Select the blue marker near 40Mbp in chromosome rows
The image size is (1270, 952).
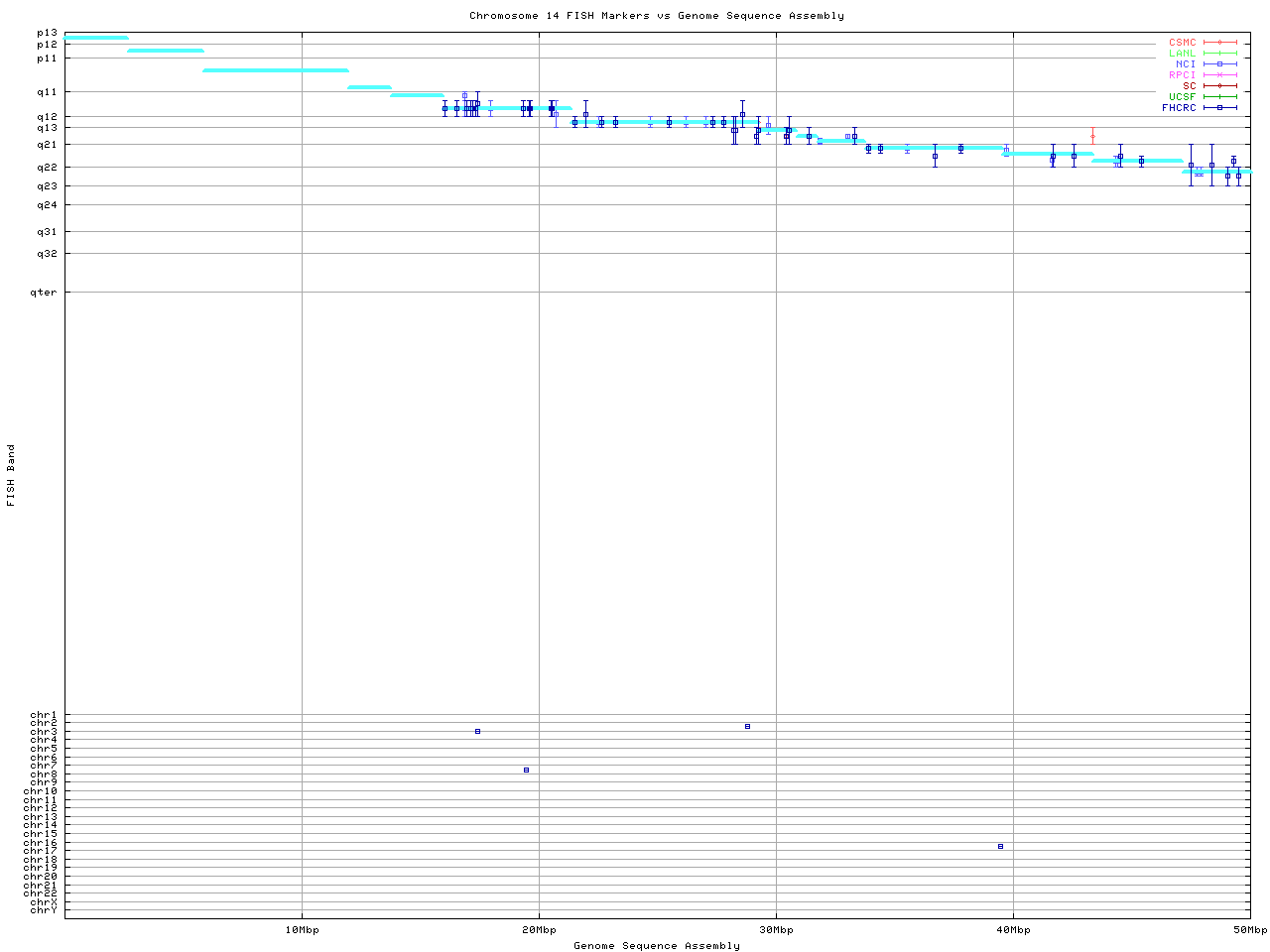[1000, 846]
